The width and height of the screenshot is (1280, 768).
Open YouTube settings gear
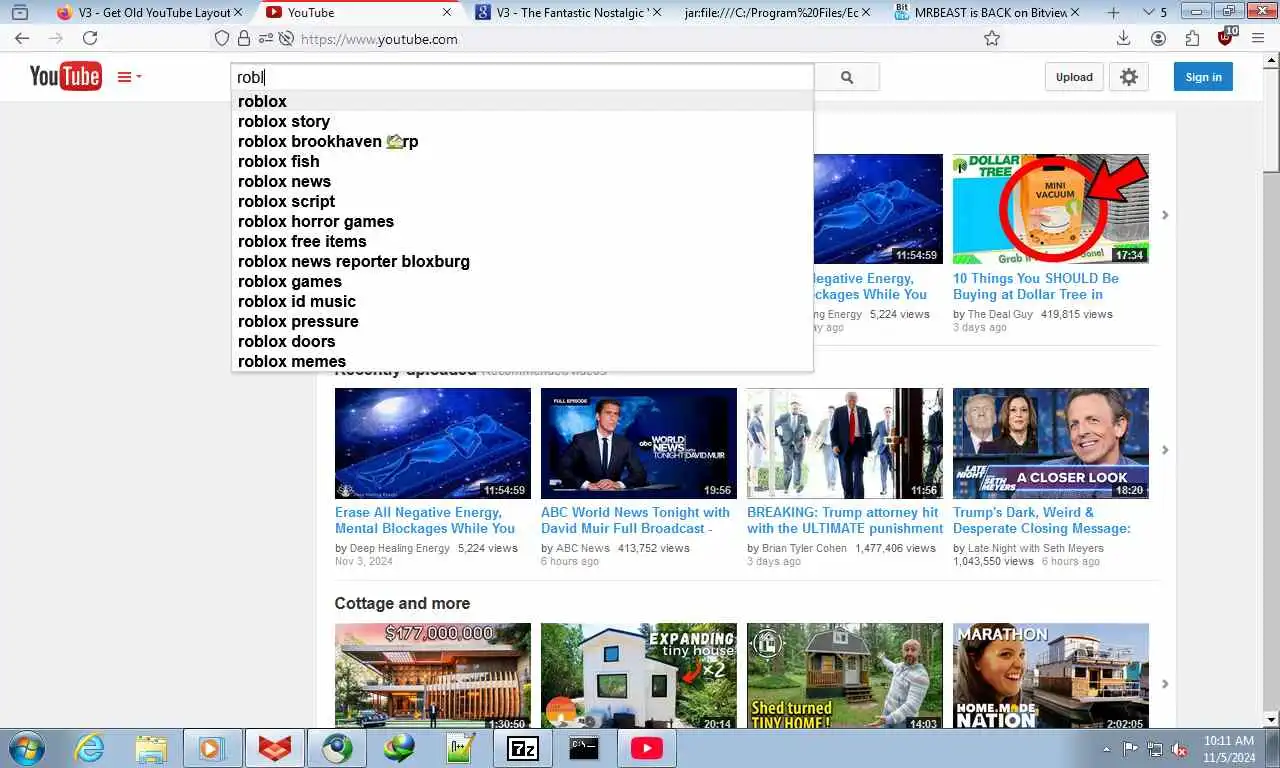[x=1129, y=77]
